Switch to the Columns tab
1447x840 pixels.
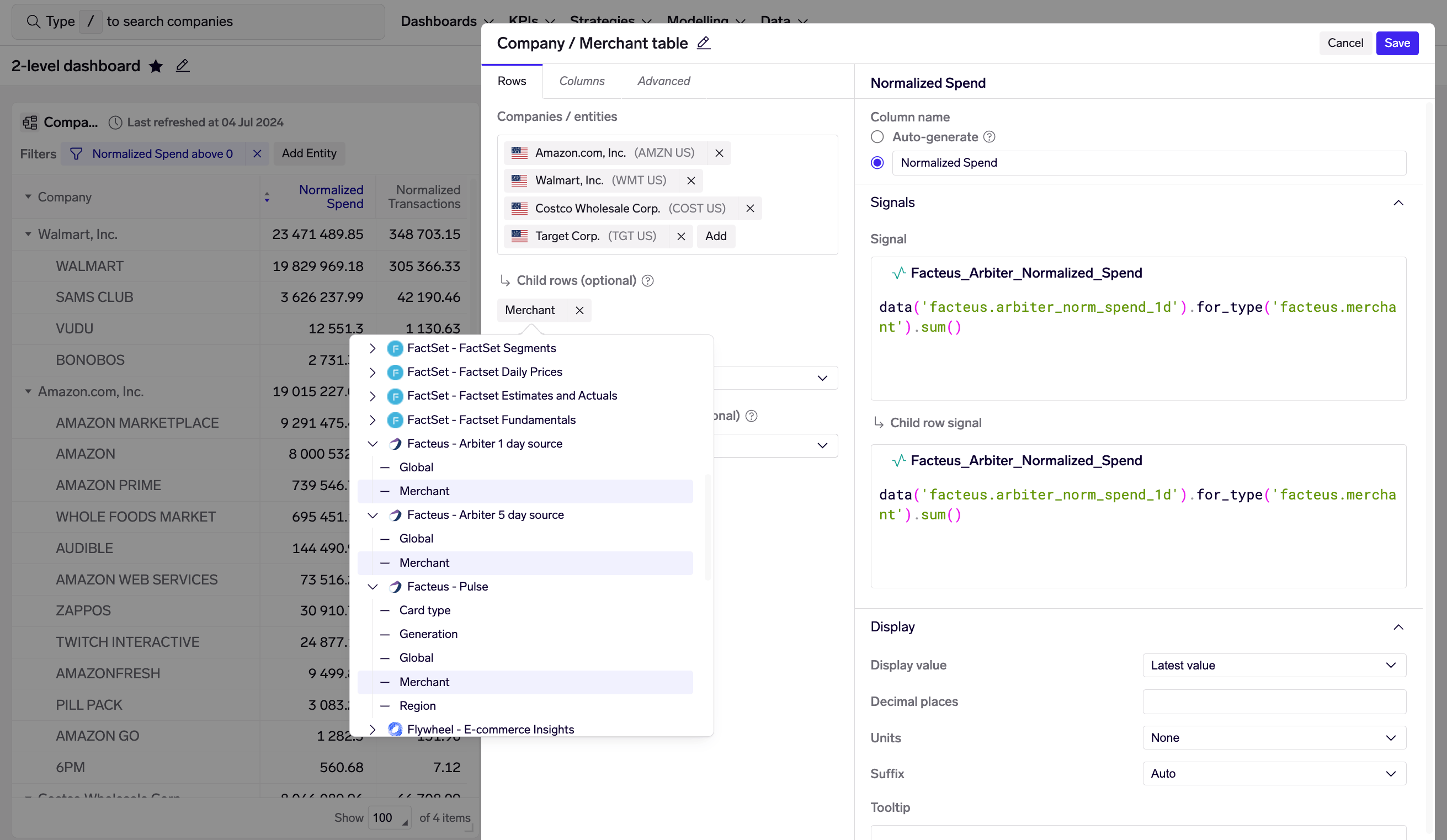pos(582,81)
